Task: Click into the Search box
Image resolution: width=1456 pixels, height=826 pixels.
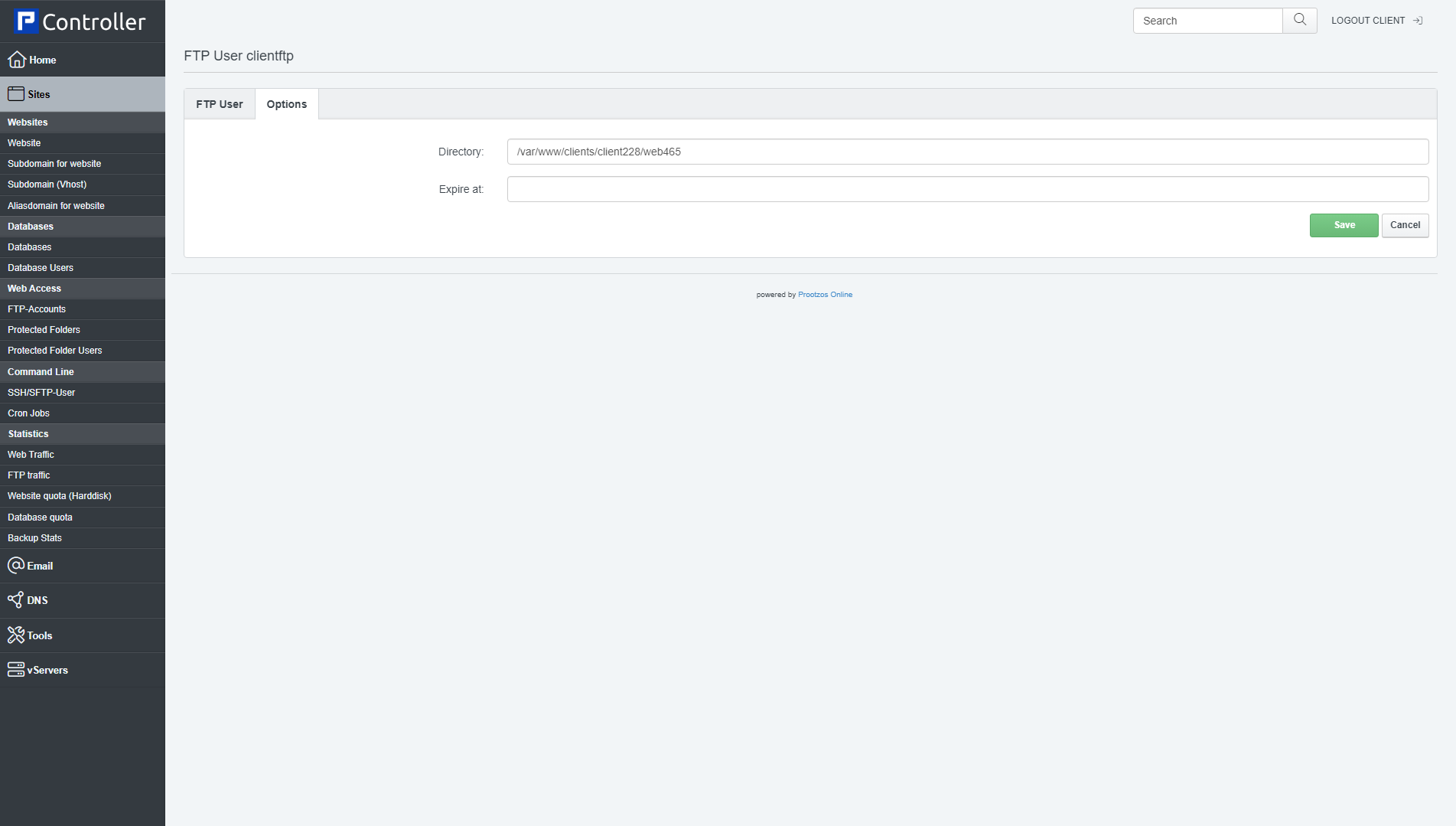Action: pyautogui.click(x=1207, y=21)
